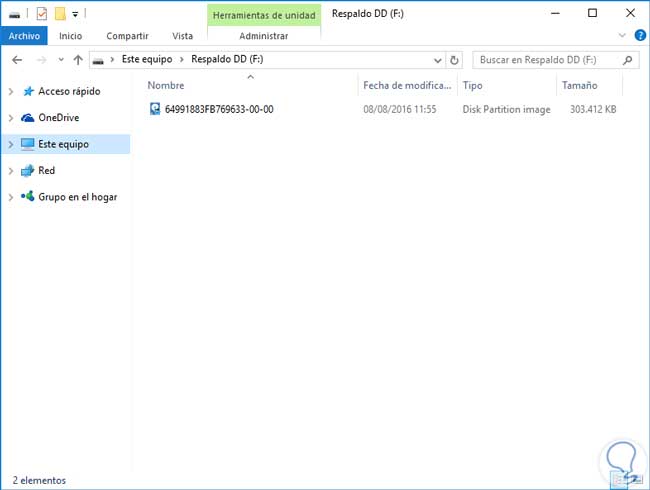Expand the ribbon with the chevron
650x490 pixels.
[x=622, y=36]
